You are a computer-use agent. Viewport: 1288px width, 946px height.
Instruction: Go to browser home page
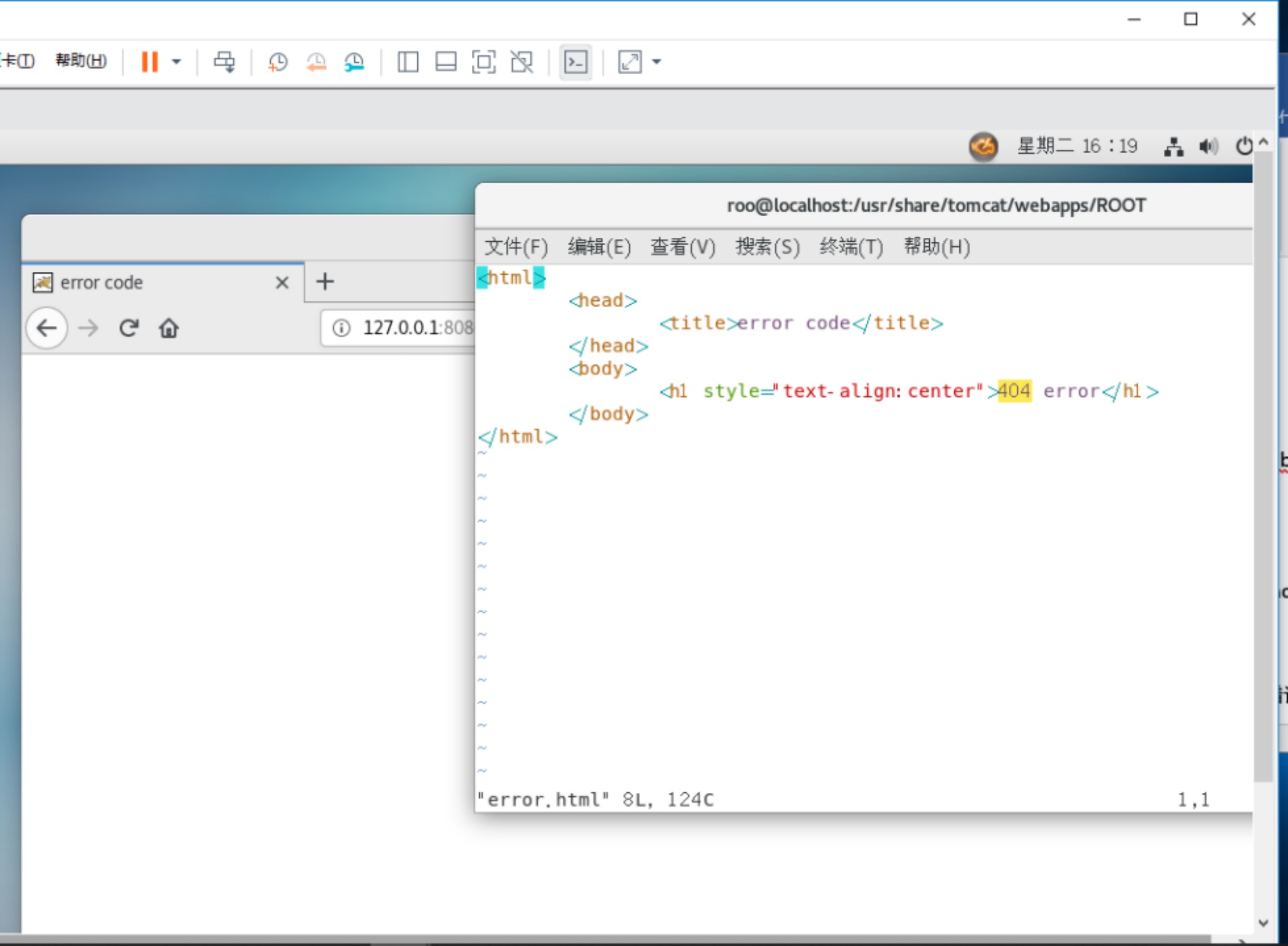click(169, 327)
